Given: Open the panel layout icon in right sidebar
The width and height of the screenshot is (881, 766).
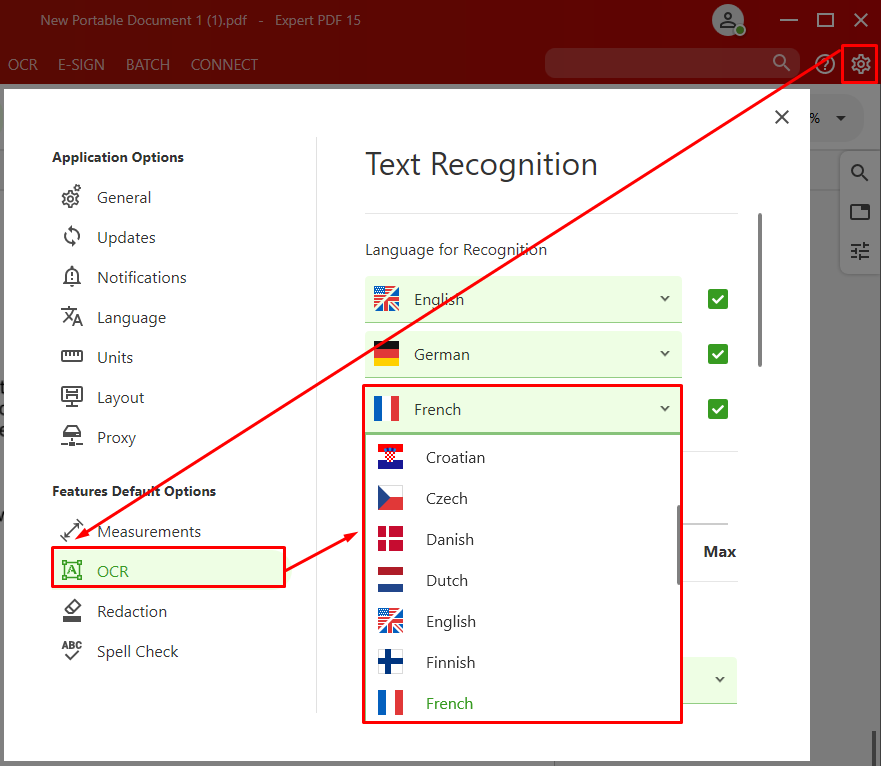Looking at the screenshot, I should [860, 212].
